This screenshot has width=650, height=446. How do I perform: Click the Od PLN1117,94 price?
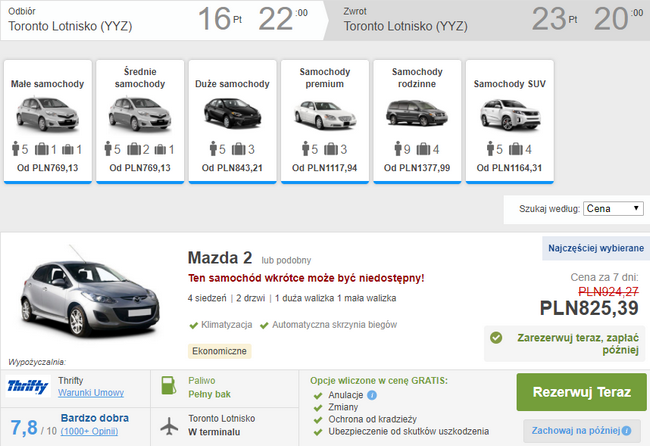[325, 168]
